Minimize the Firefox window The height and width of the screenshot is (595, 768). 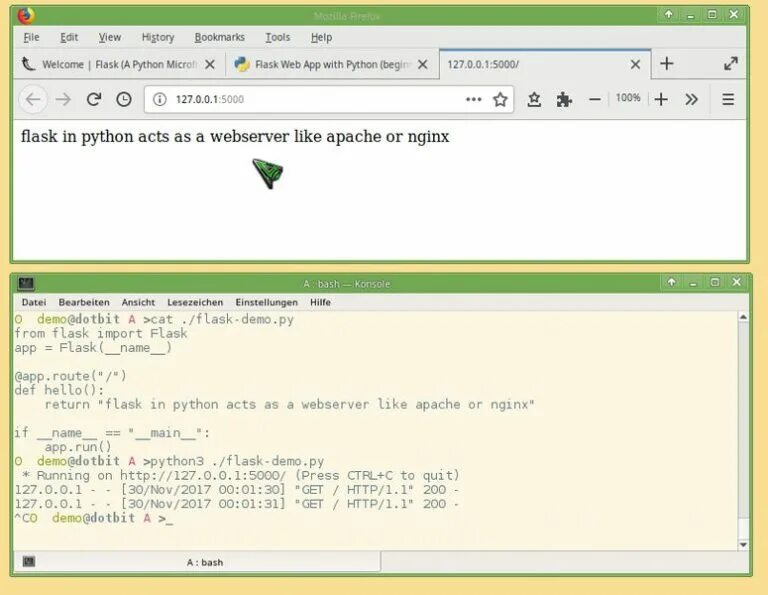click(691, 15)
